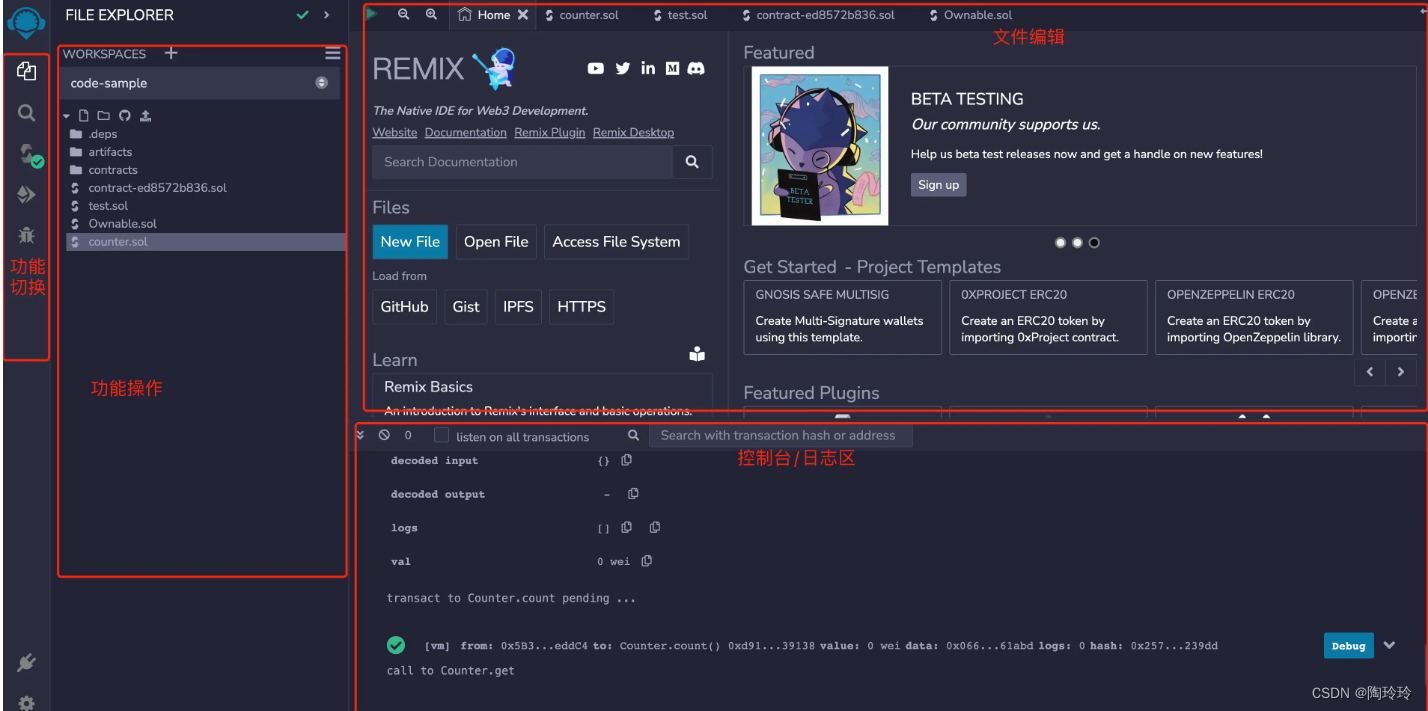Open the beta tester featured image

click(x=820, y=146)
